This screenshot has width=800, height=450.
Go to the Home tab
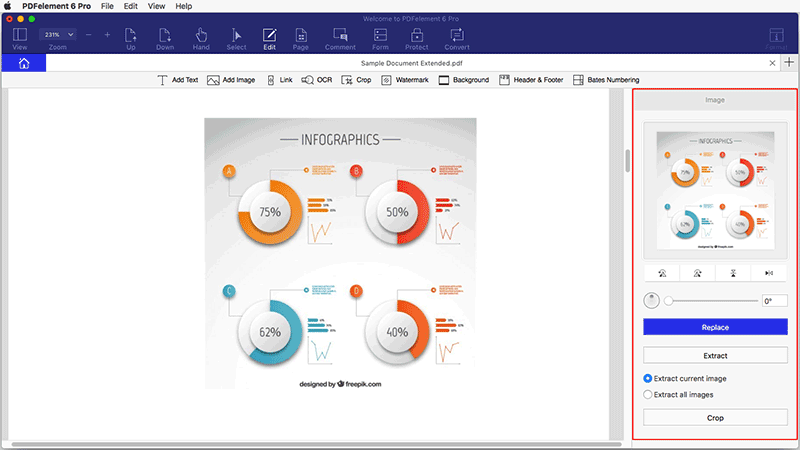(24, 63)
